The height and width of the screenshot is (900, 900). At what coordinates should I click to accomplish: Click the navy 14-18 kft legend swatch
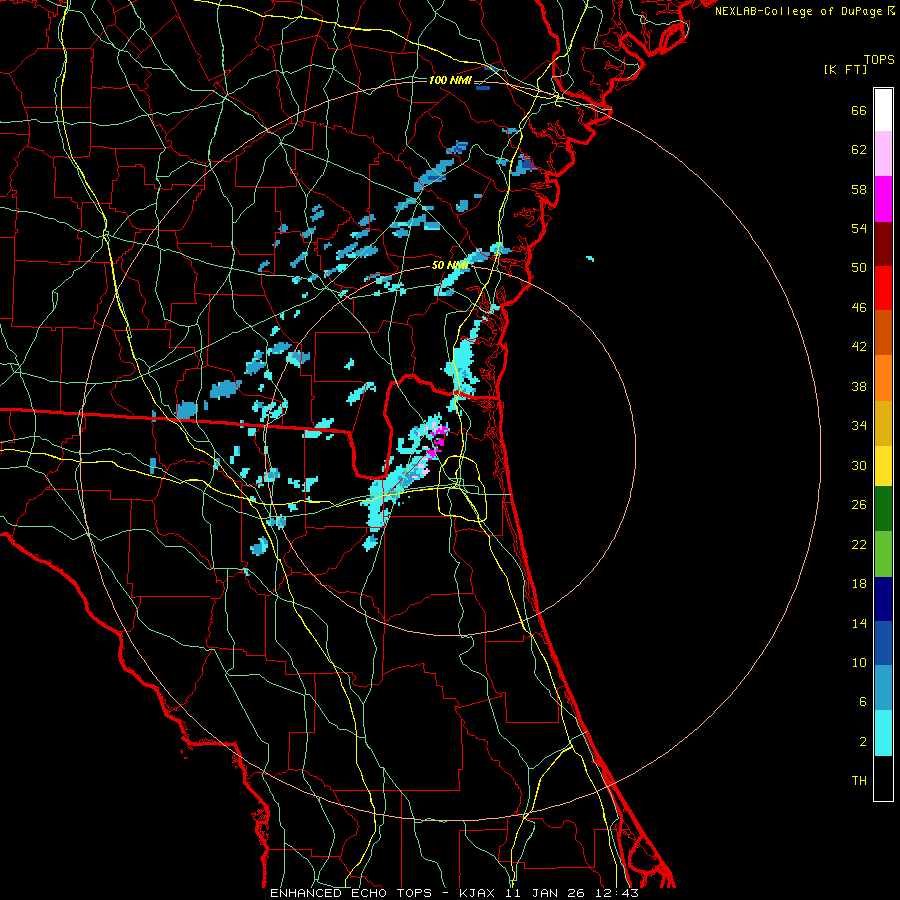[x=883, y=599]
